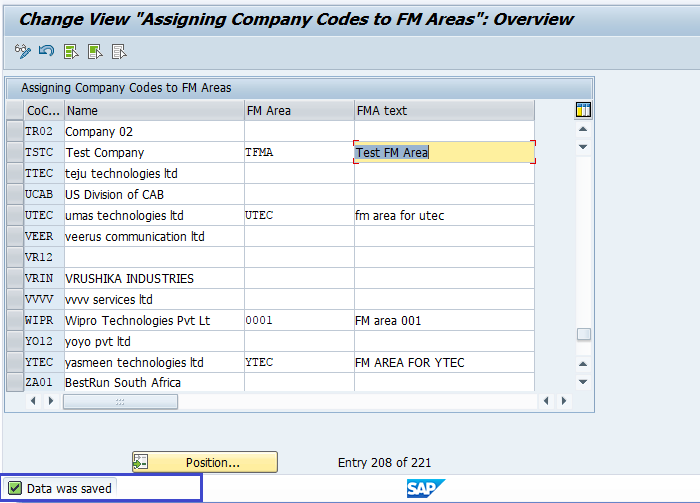Click the 'Data was saved' status message
Viewport: 700px width, 503px height.
[x=69, y=488]
